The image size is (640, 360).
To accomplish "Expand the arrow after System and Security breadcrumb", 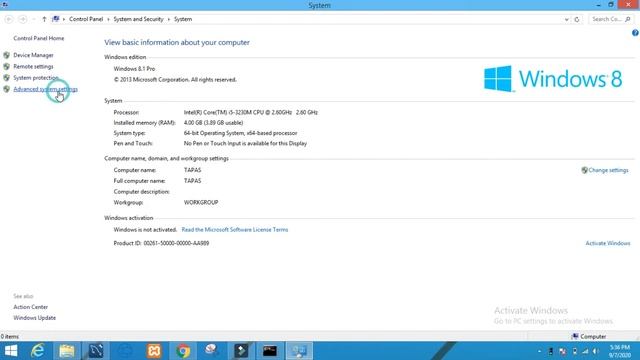I will [169, 19].
